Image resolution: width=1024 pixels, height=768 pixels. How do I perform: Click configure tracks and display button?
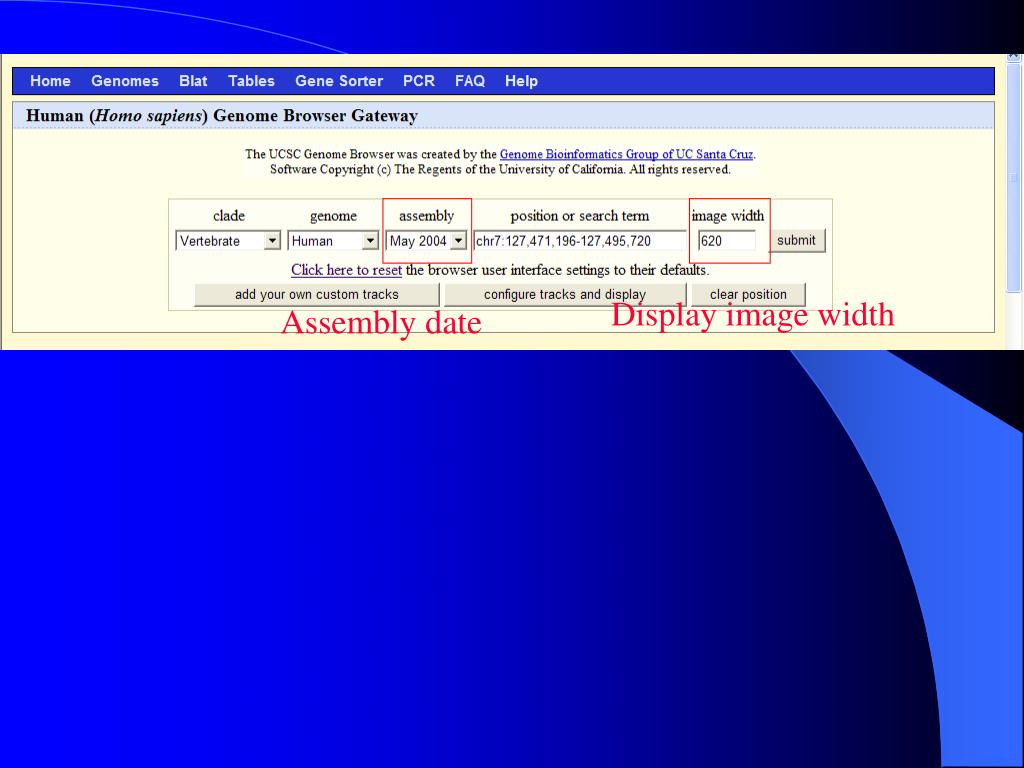(x=565, y=295)
